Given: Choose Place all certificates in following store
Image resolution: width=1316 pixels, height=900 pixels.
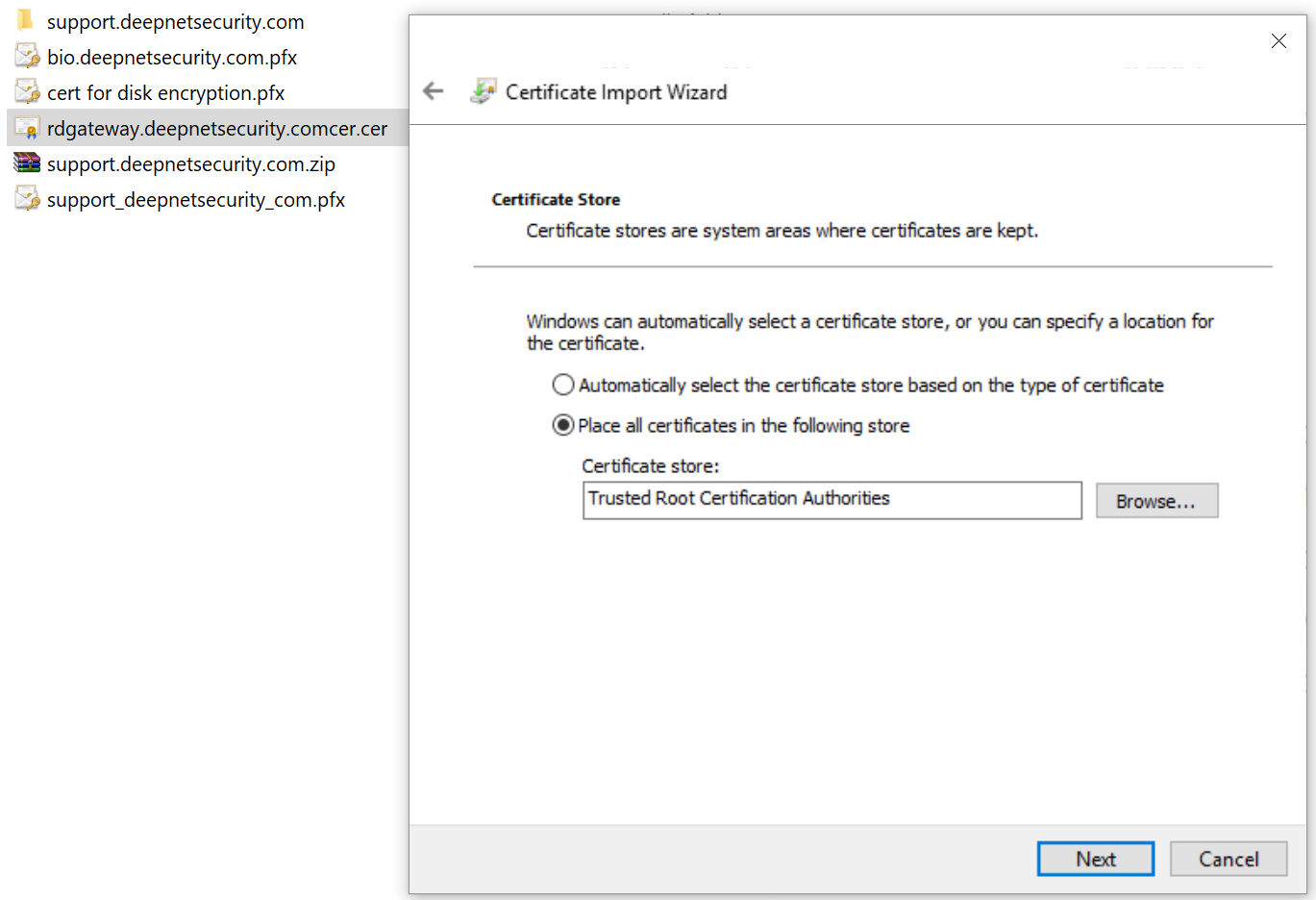Looking at the screenshot, I should [563, 426].
